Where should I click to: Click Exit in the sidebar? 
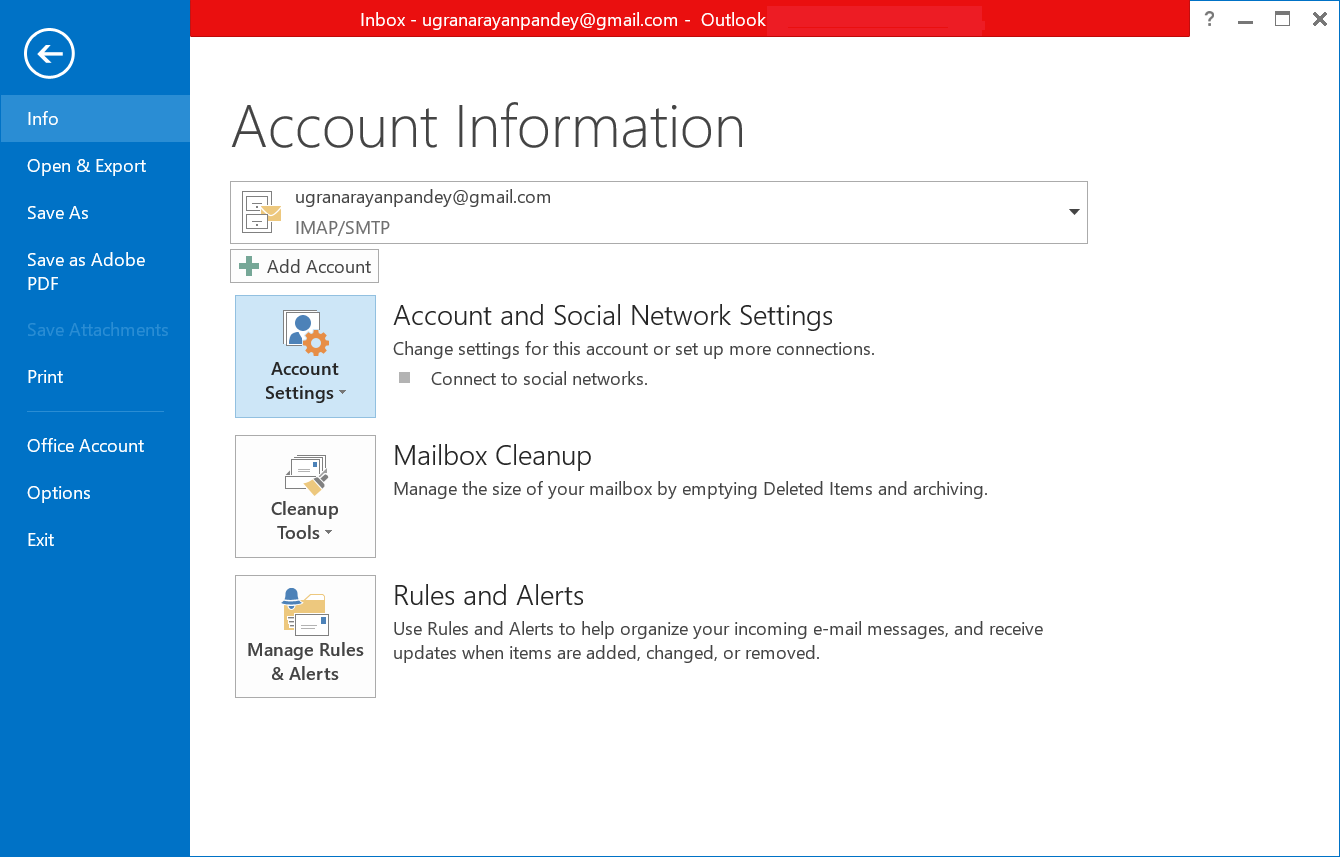point(95,540)
